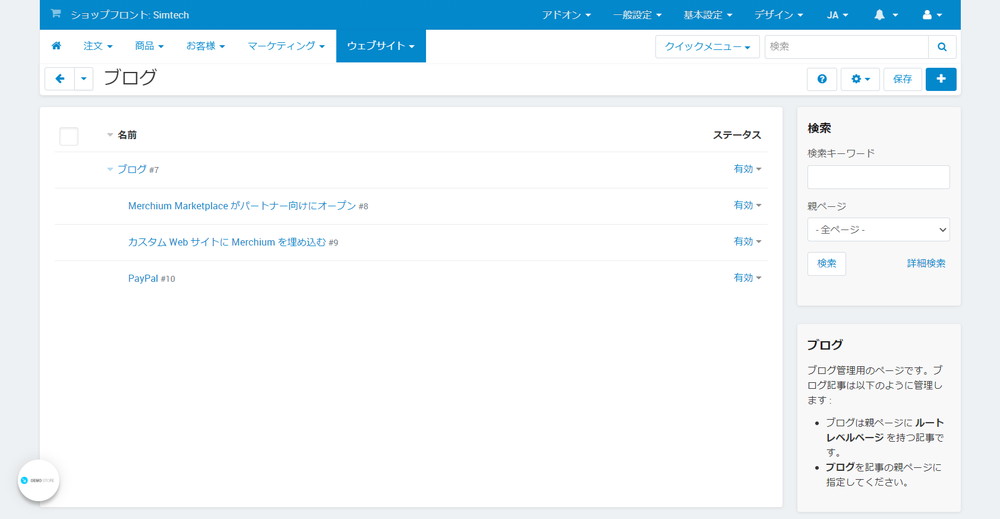1000x519 pixels.
Task: Open the お客様 customers menu
Action: (205, 46)
